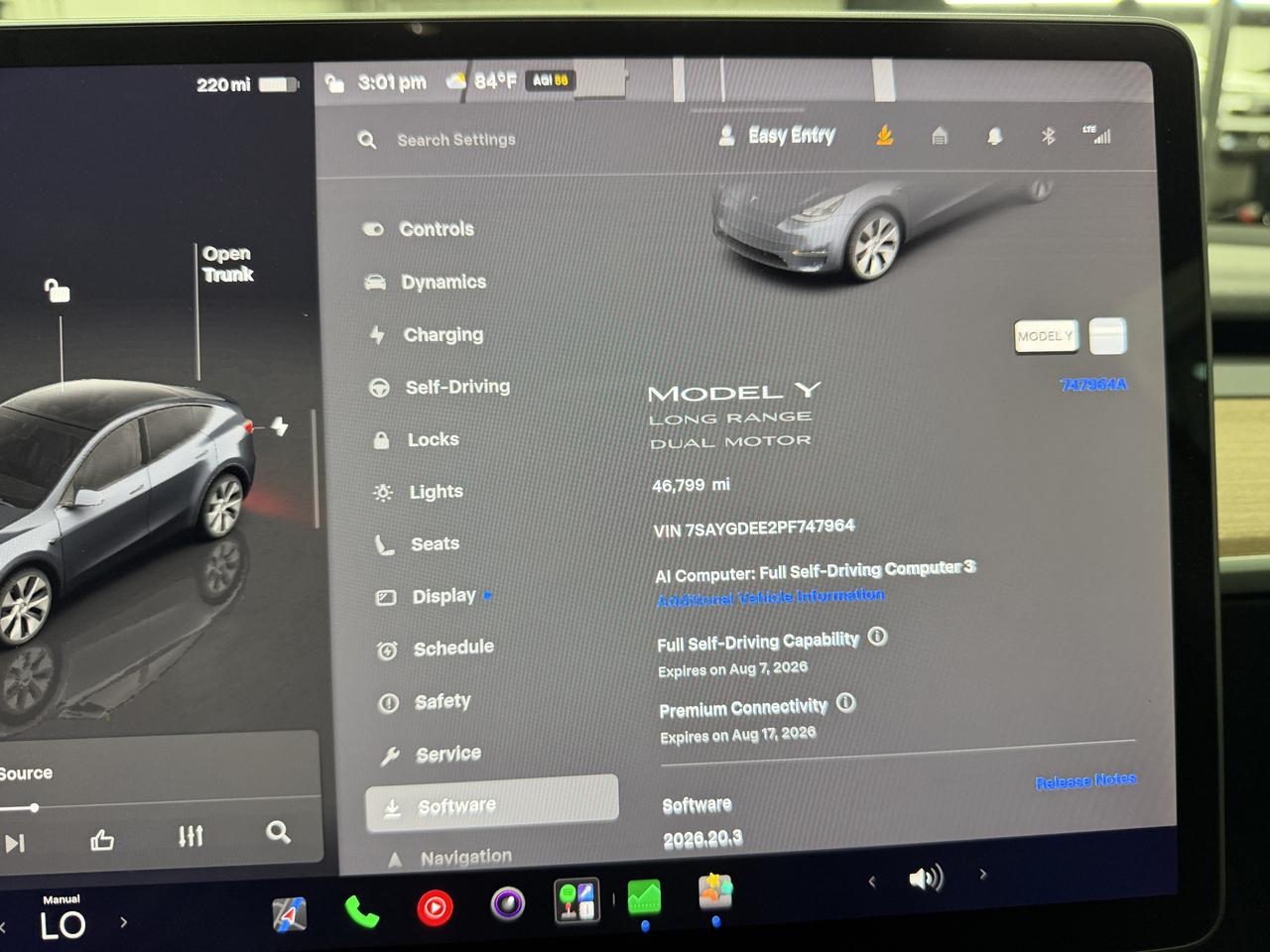Raise temperature with arrow beside LO
Screen dimensions: 1270x952
tap(123, 922)
